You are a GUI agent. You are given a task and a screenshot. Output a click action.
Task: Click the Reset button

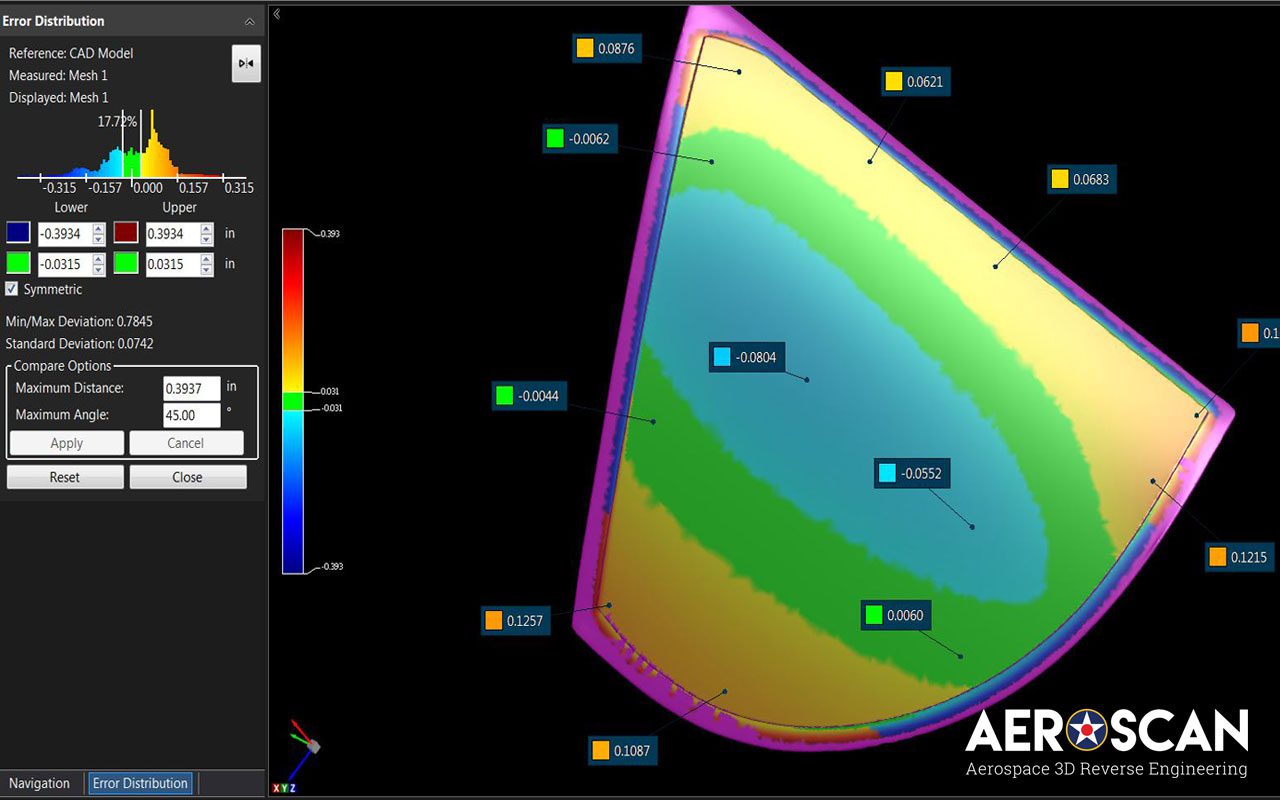click(x=64, y=477)
